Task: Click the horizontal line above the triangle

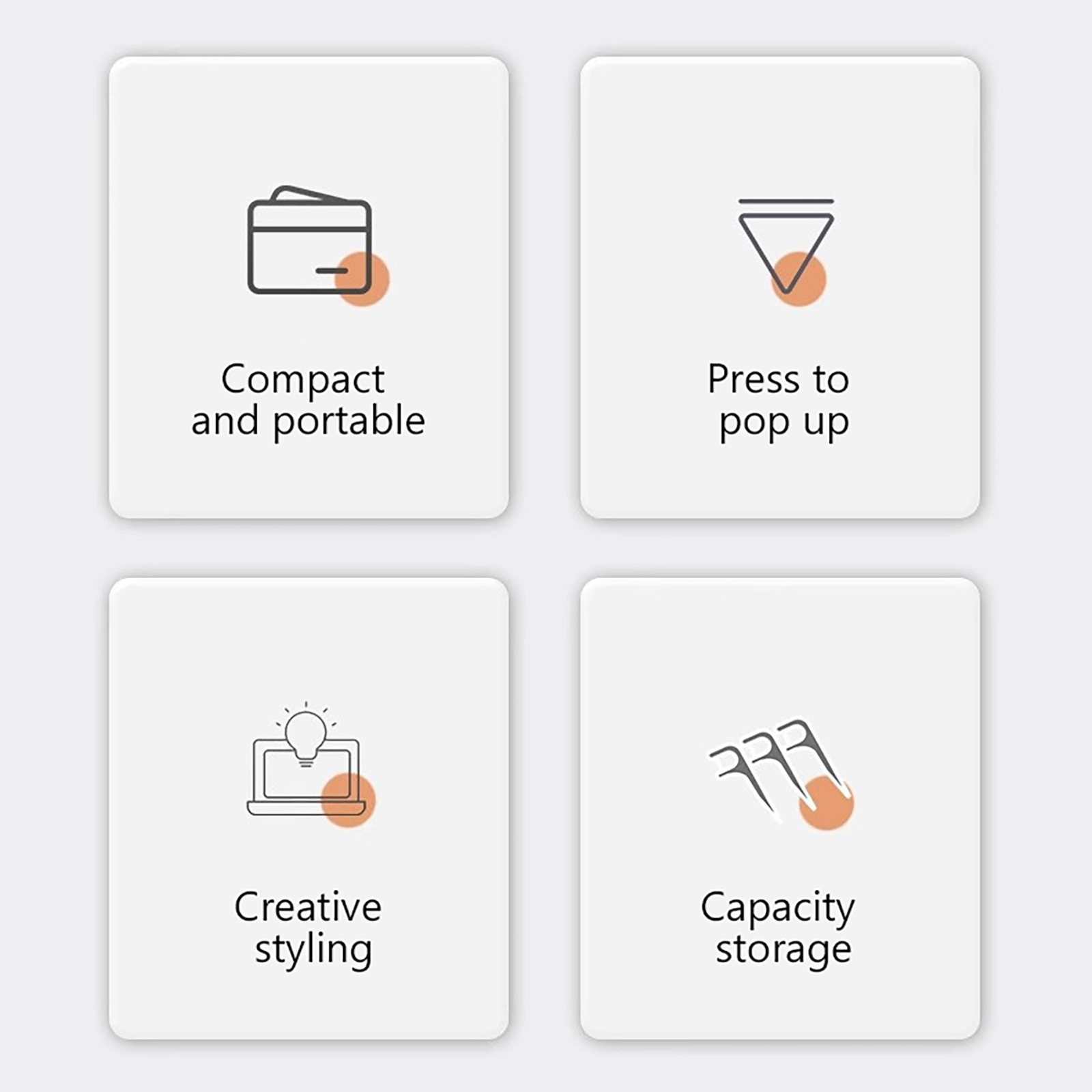Action: coord(786,201)
